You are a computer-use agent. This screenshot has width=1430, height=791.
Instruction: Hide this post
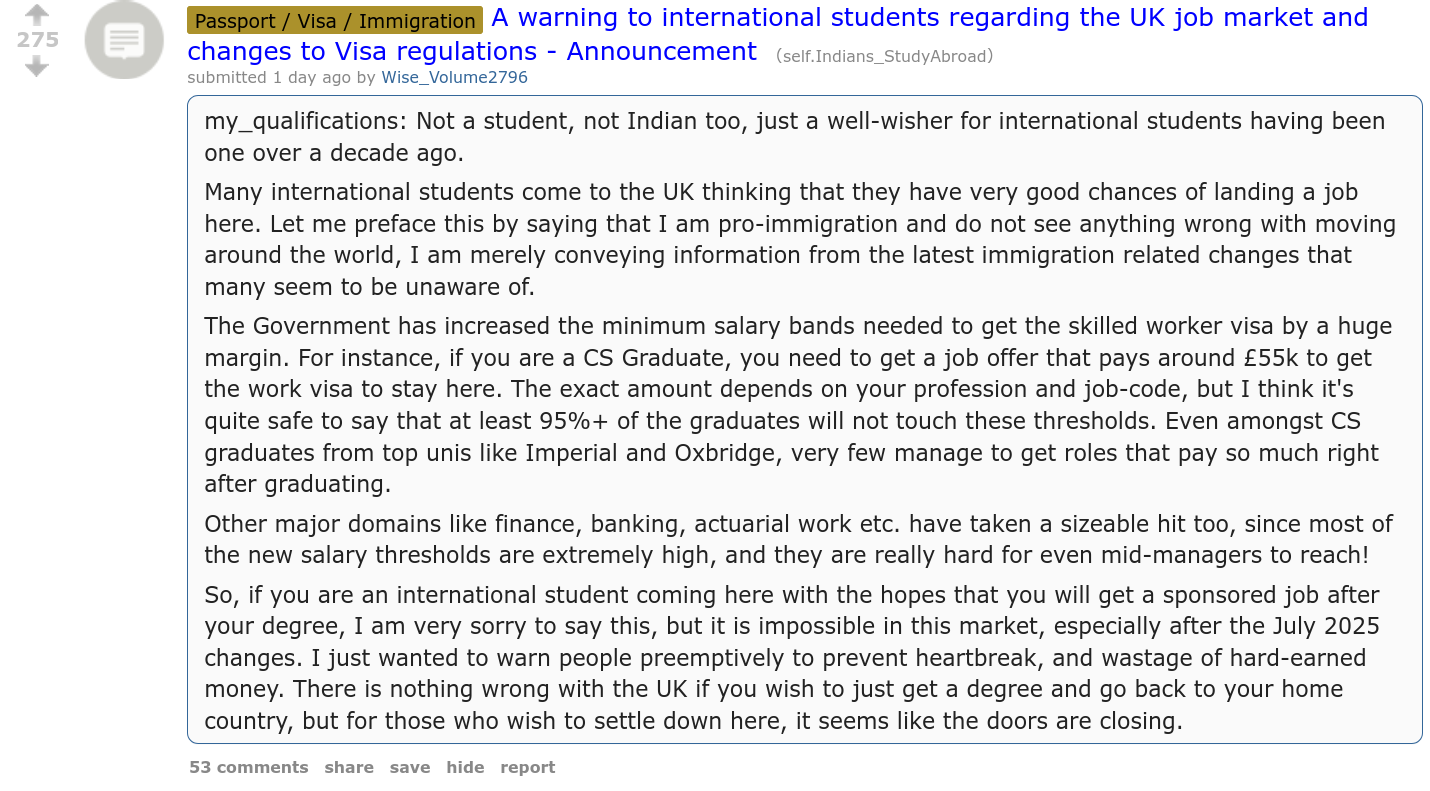click(x=465, y=767)
